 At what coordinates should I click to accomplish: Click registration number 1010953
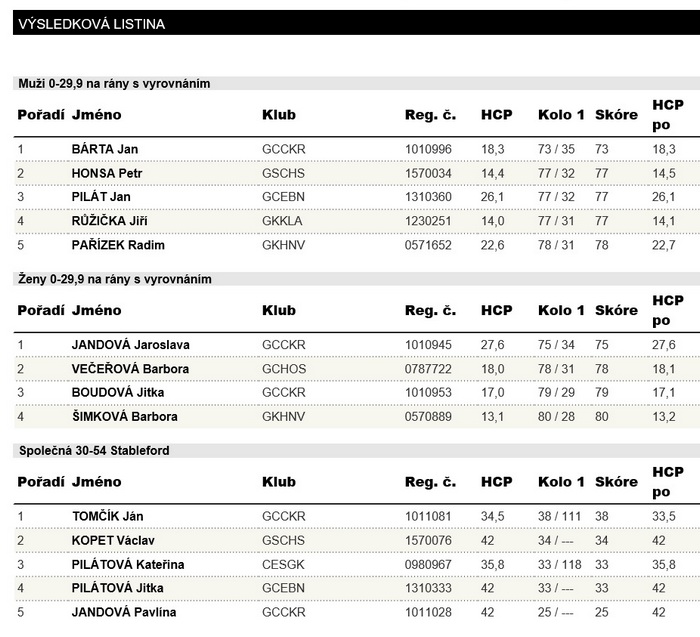click(428, 392)
